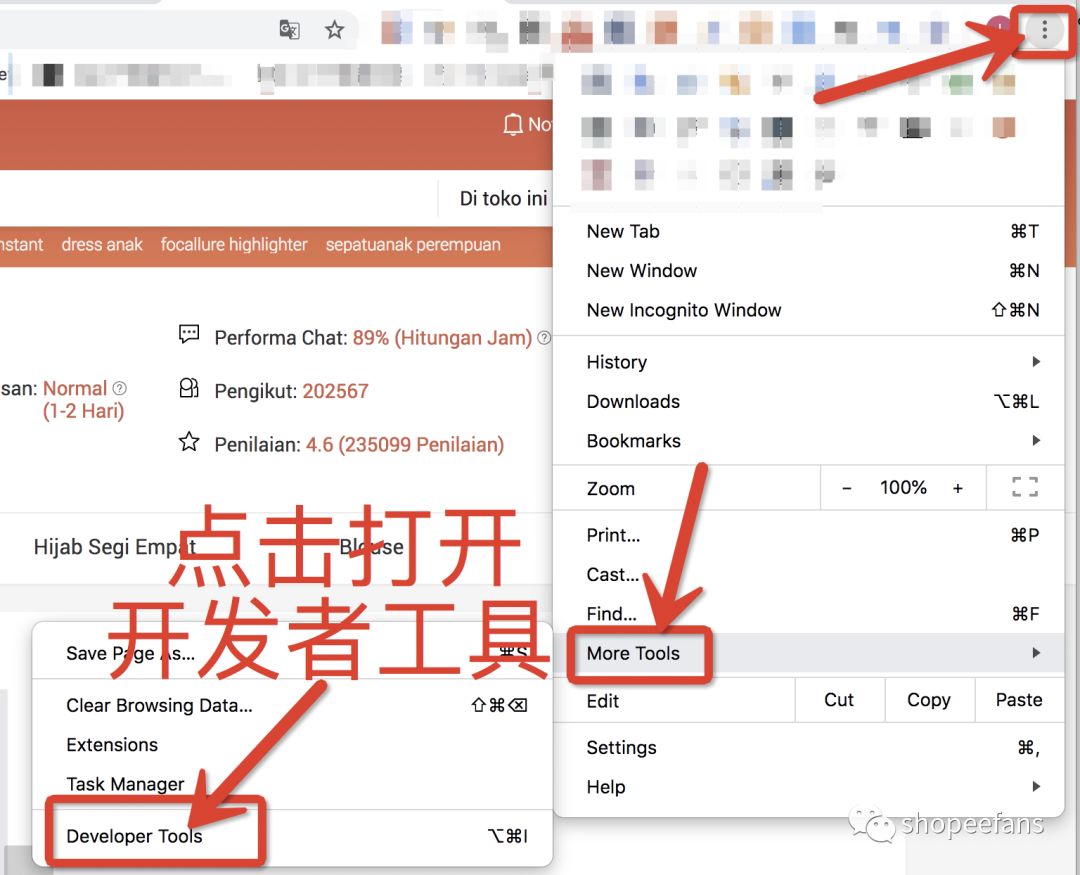Open the Help submenu arrow
The image size is (1080, 875).
coord(1034,787)
